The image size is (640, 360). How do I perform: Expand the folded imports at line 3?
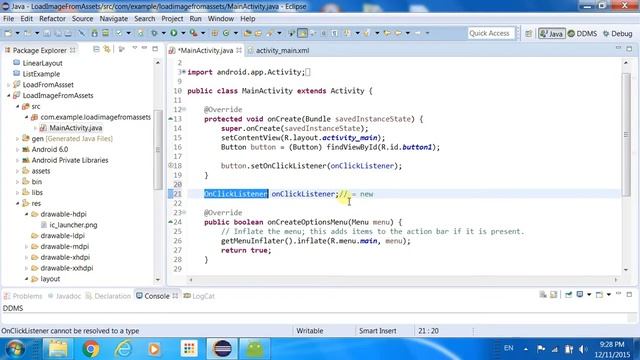tap(184, 72)
